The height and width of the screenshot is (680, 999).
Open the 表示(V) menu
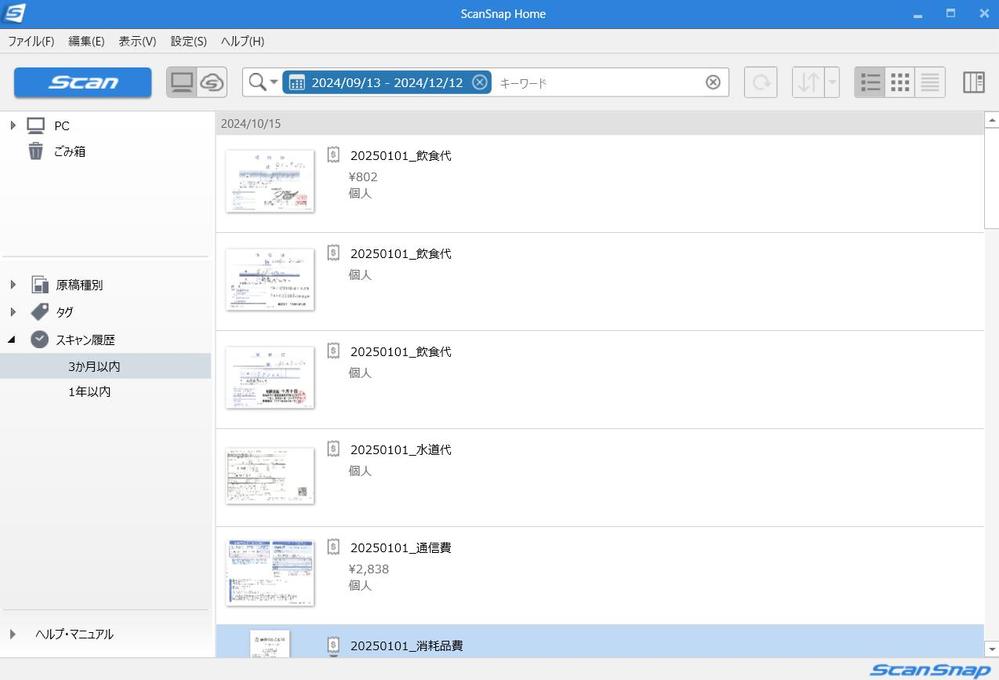coord(137,41)
